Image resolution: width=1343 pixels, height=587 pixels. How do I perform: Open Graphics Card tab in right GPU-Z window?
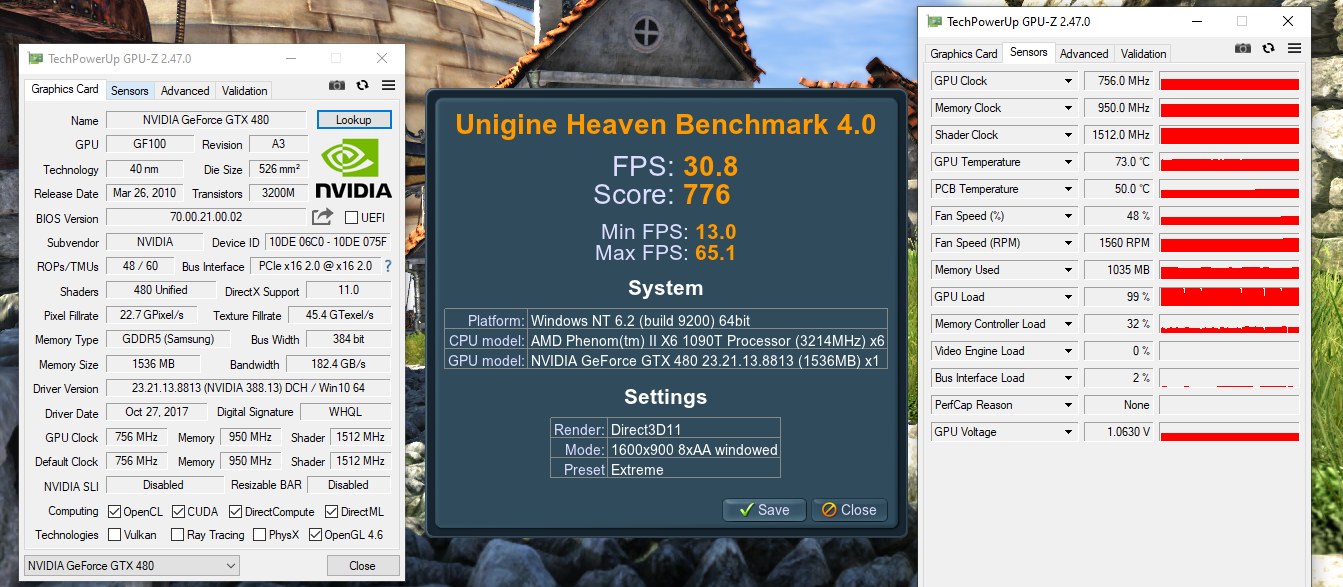964,54
